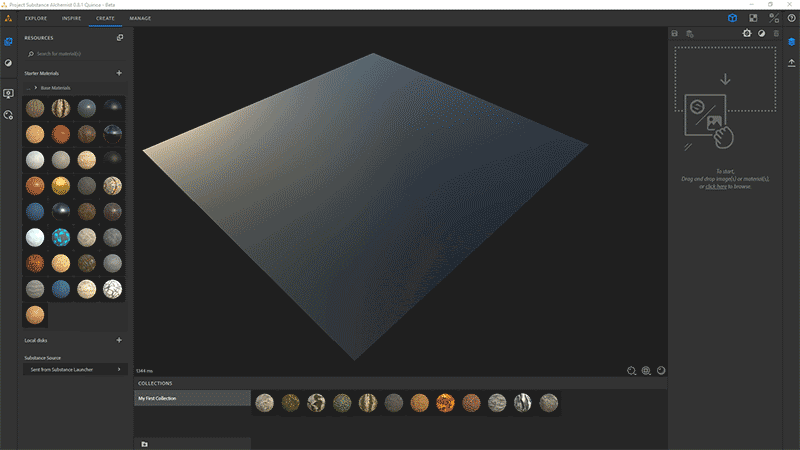The image size is (800, 450).
Task: Click in the Search for material(s) field
Action: coord(75,54)
